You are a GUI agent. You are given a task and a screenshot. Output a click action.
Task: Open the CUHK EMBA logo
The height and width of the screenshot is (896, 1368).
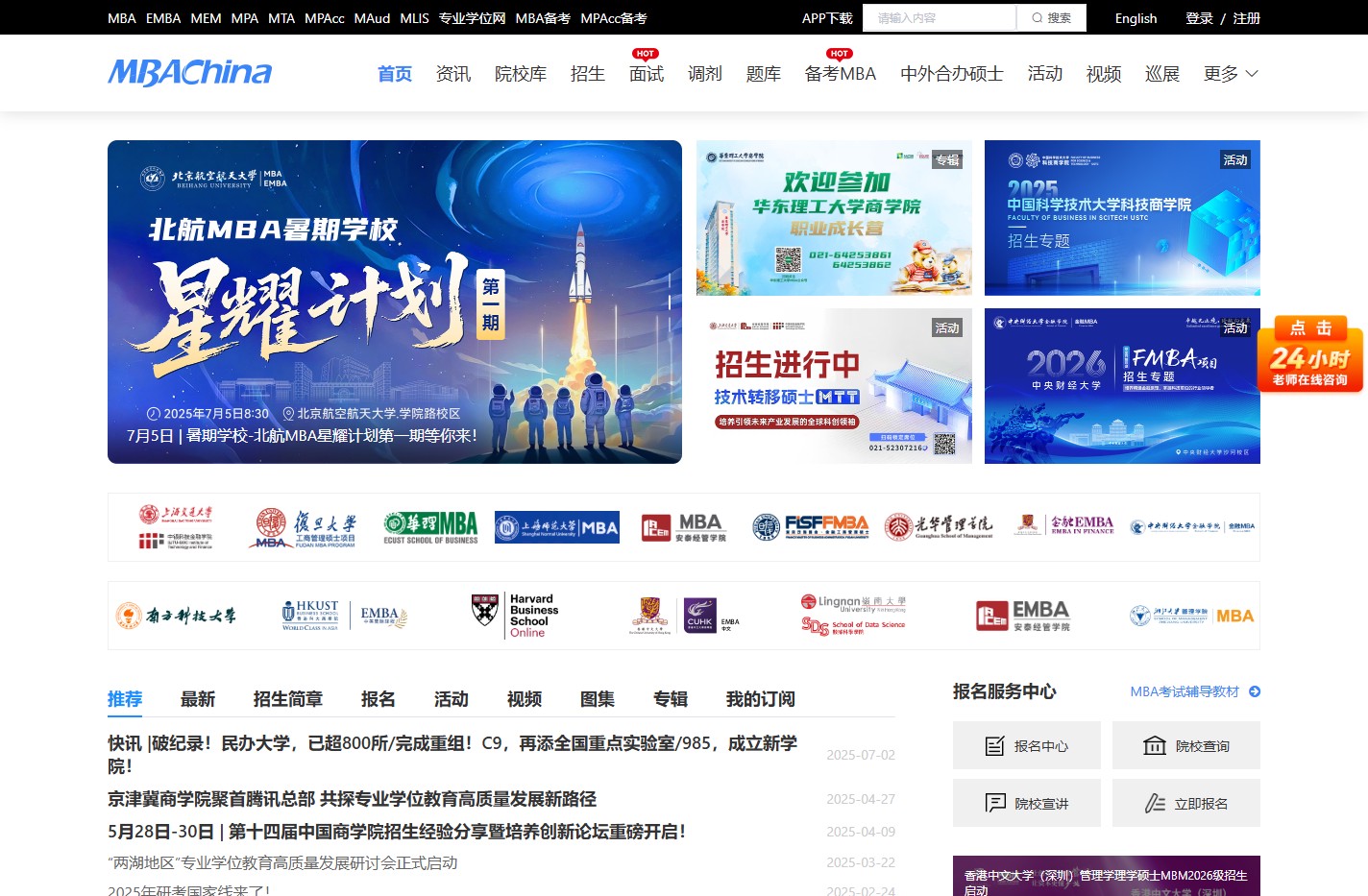[x=685, y=616]
